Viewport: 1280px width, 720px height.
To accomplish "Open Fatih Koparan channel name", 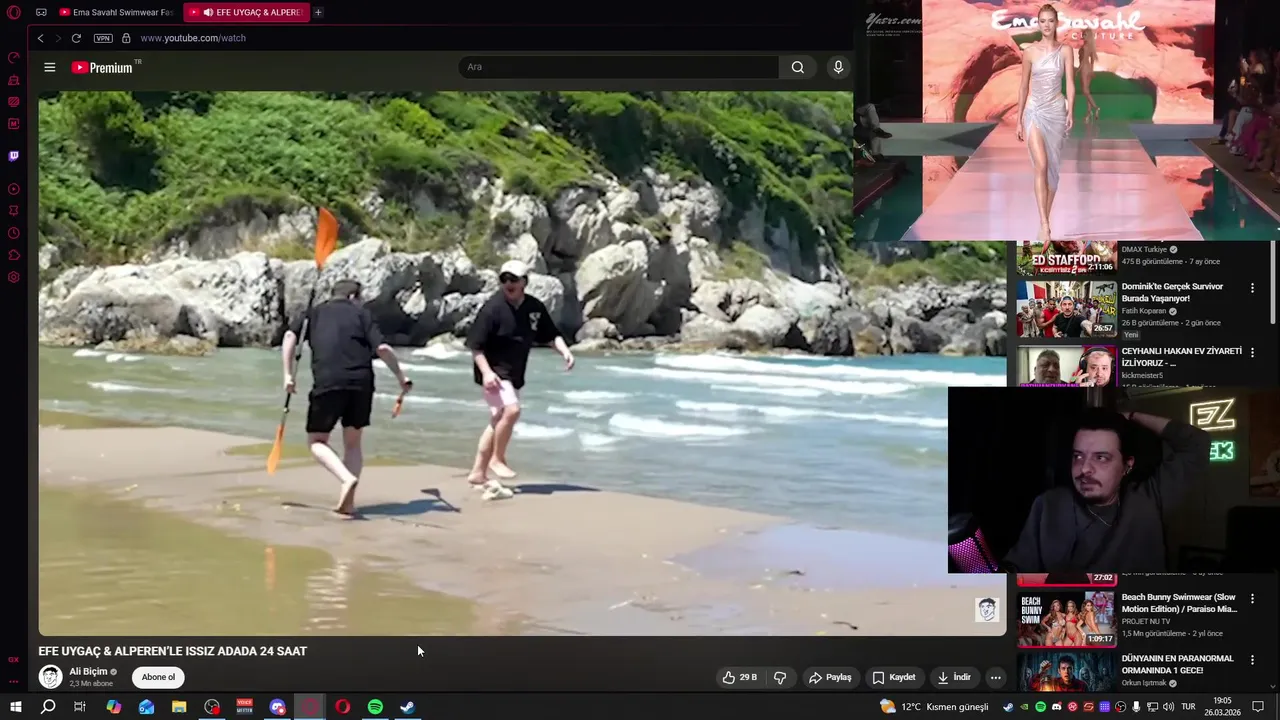I will coord(1144,311).
